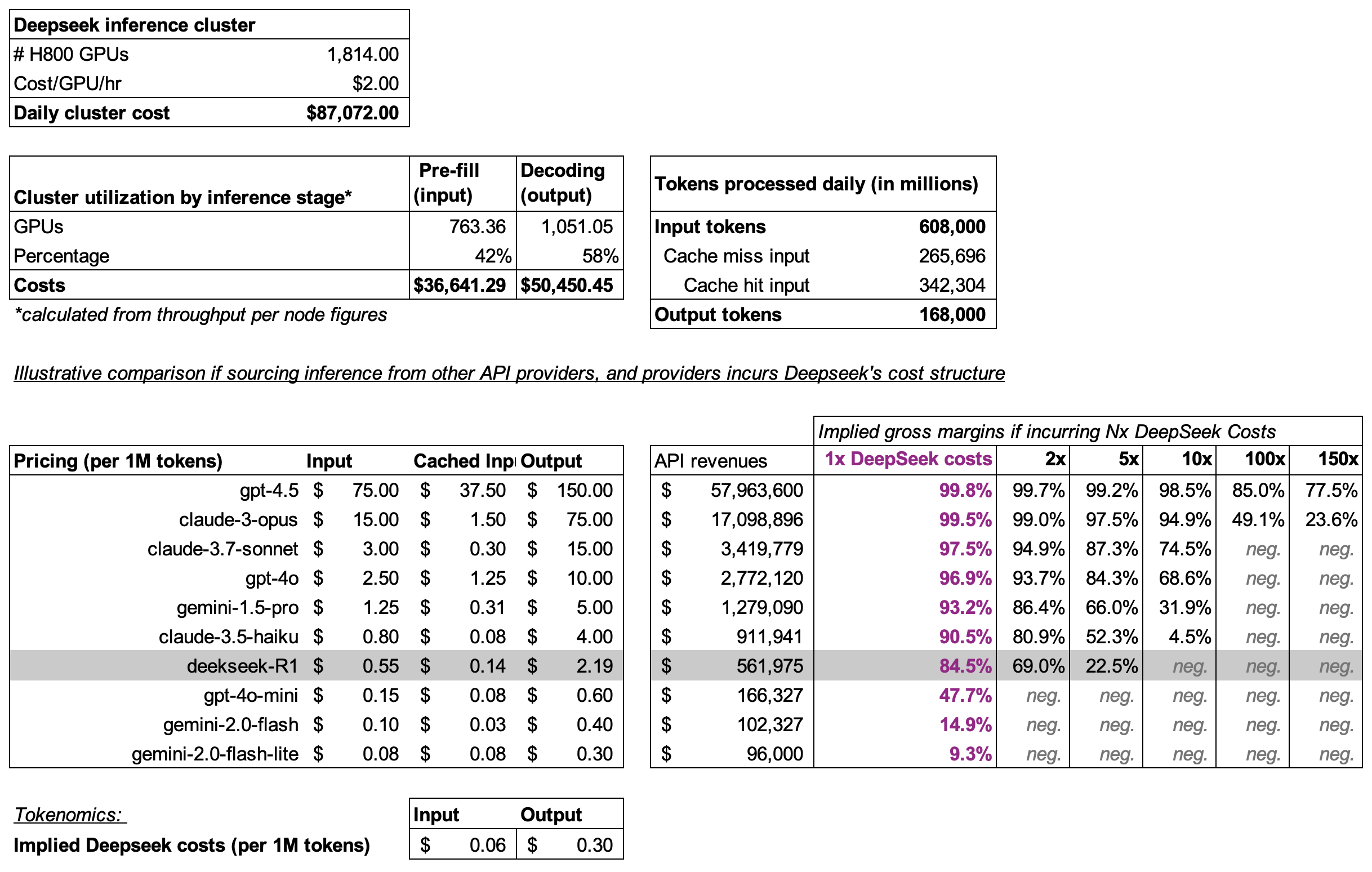The image size is (1372, 872).
Task: Click the throughput per node footnote
Action: (x=201, y=314)
